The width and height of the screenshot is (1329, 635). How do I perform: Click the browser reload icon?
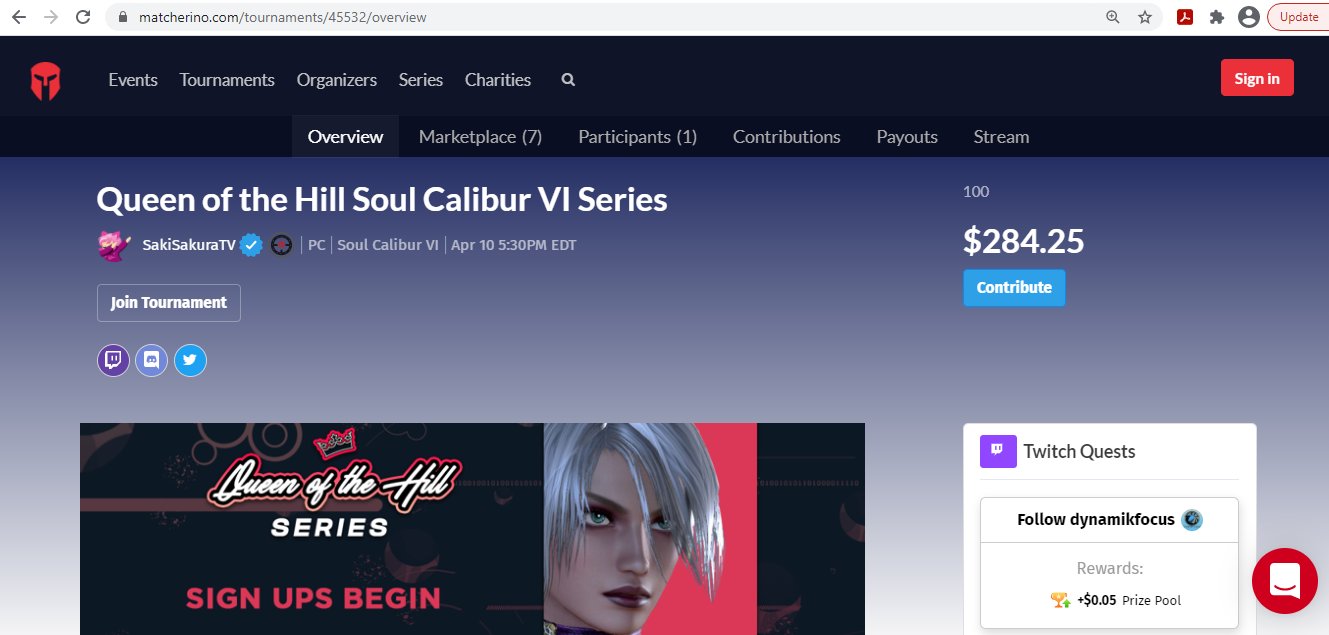(x=83, y=17)
